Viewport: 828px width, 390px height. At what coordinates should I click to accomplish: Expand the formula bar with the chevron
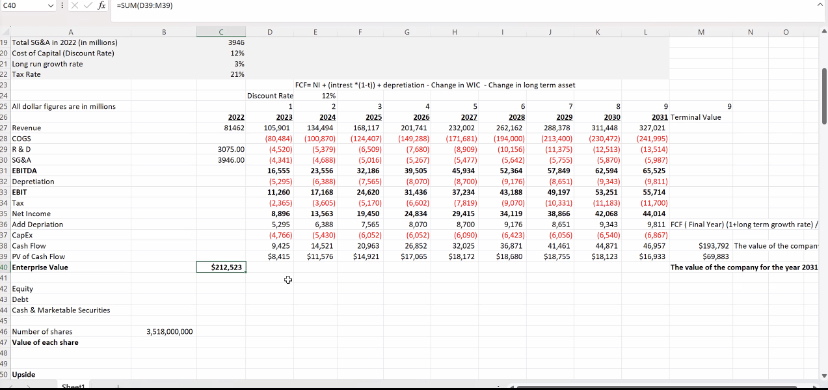(x=819, y=5)
